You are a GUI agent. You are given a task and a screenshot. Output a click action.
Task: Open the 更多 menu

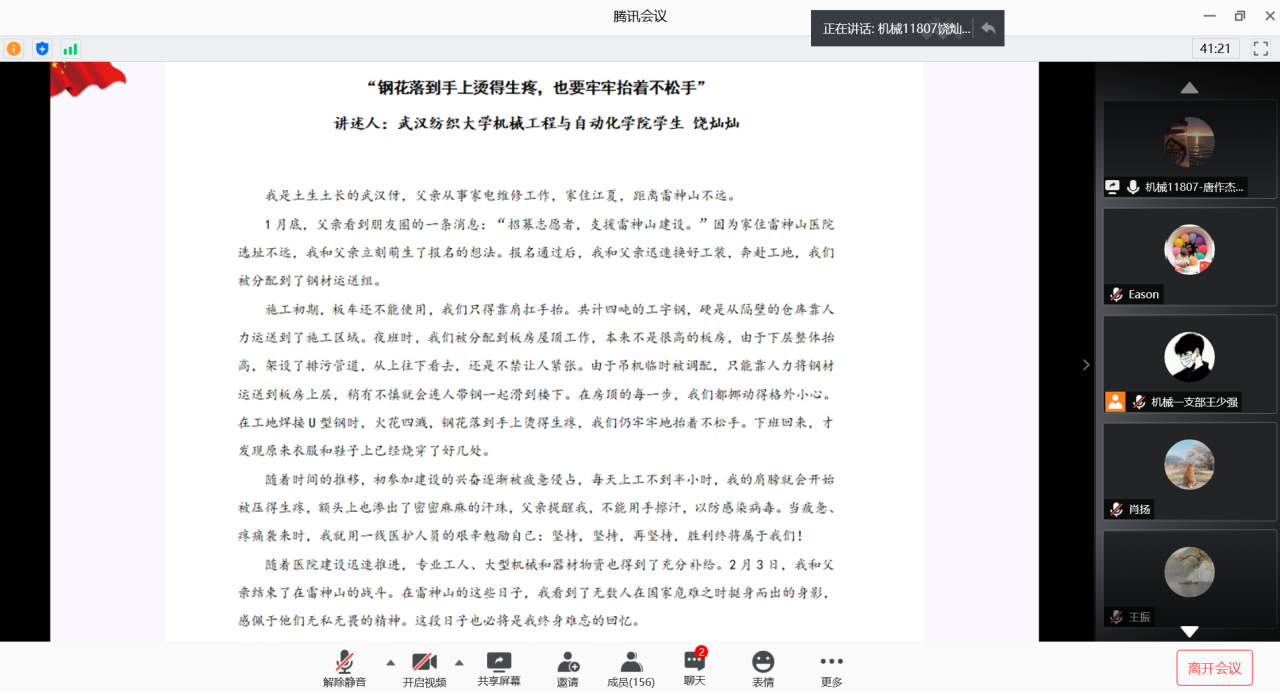coord(831,667)
